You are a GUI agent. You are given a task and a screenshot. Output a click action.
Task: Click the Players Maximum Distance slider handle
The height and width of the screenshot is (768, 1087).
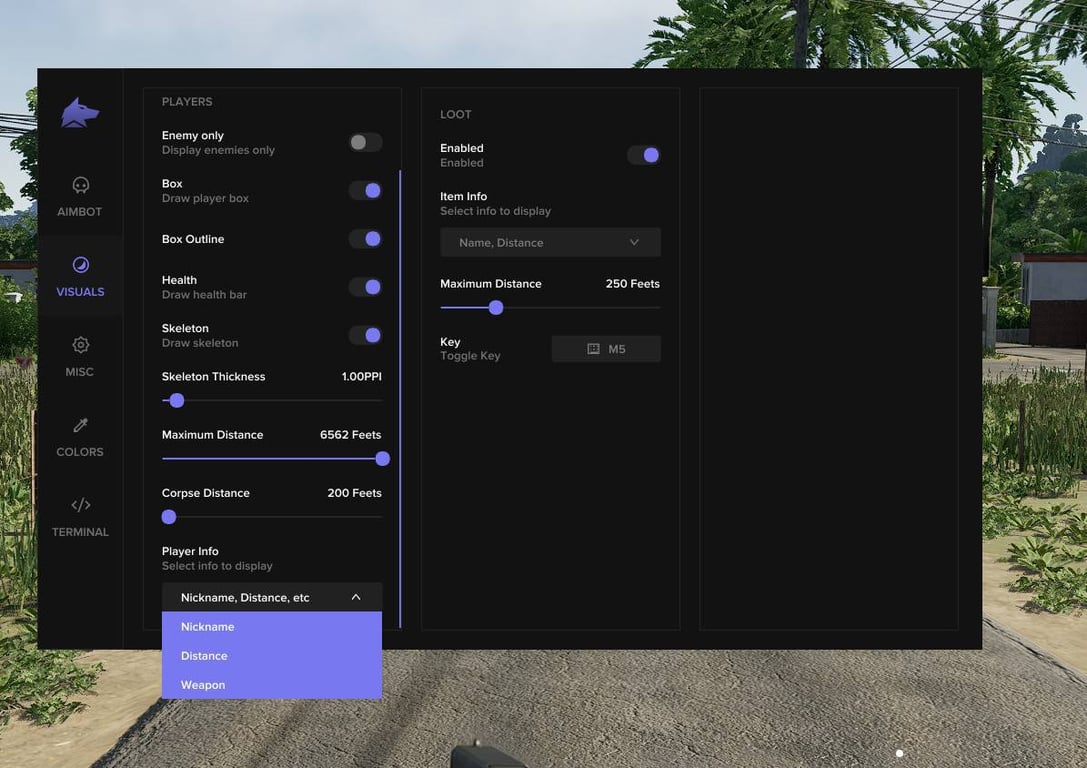(382, 458)
